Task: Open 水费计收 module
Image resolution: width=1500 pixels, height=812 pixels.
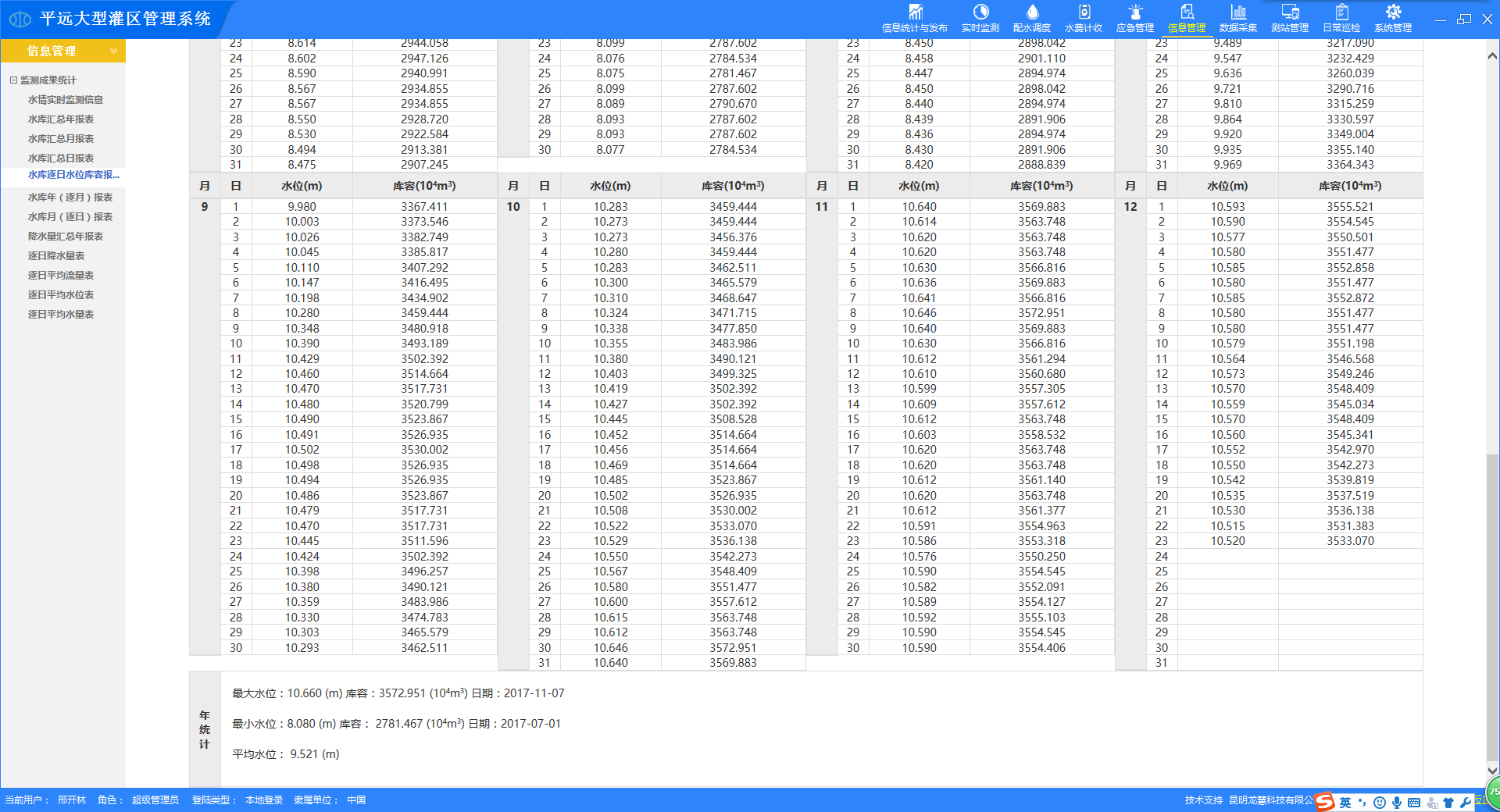Action: coord(1084,19)
